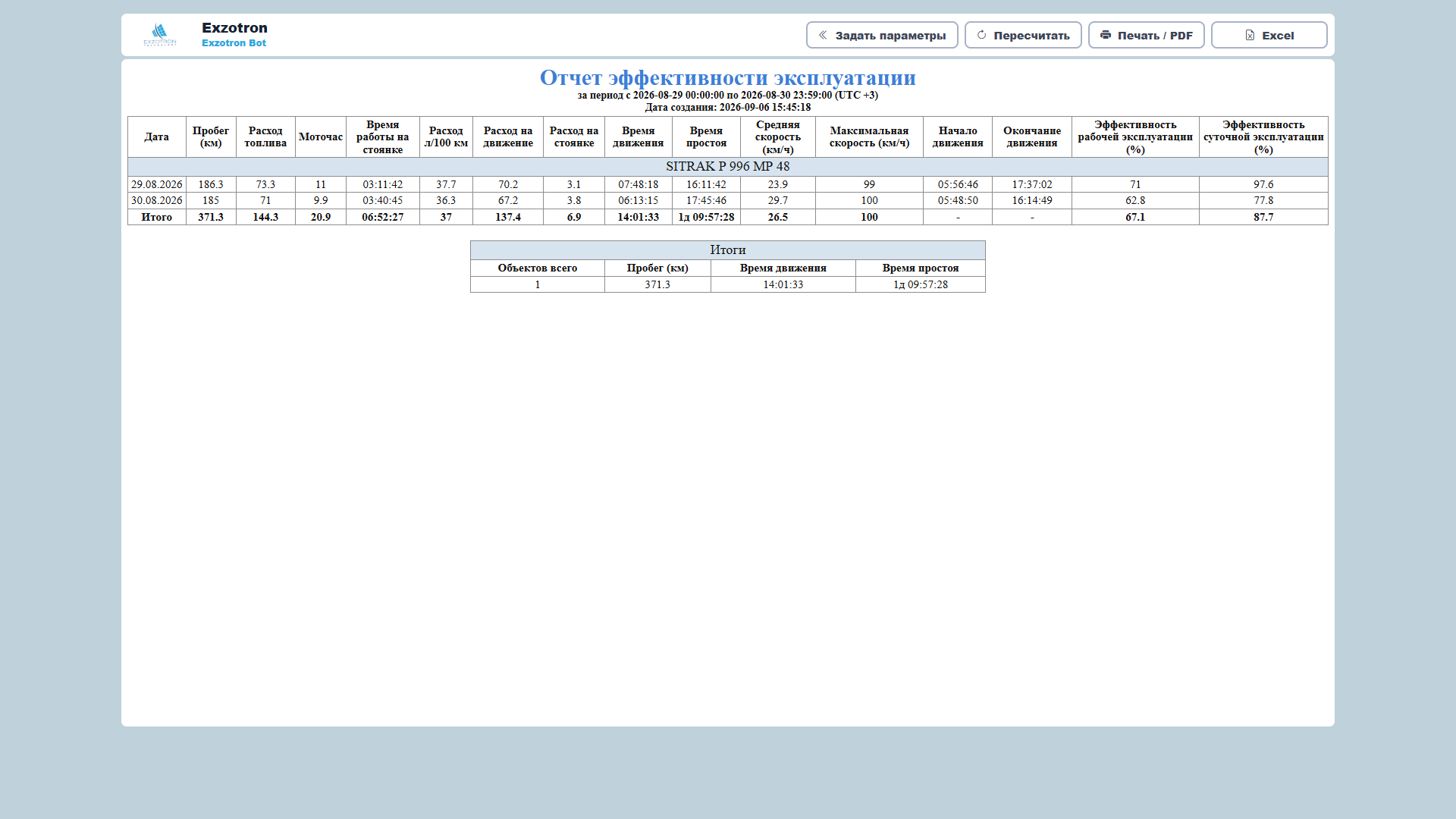Click the Пробег (км) column header
The image size is (1456, 819).
[211, 136]
